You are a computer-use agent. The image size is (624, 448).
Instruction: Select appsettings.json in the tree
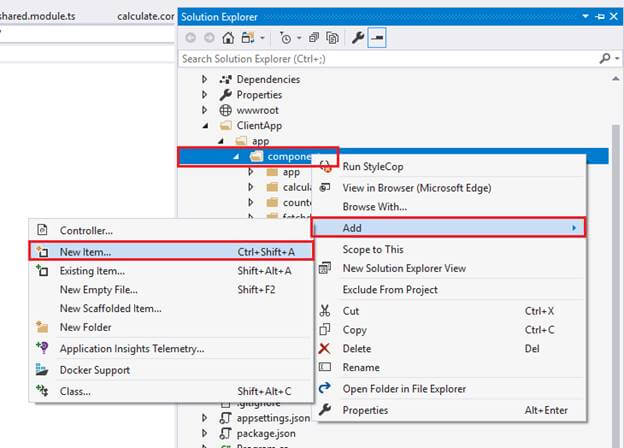(273, 418)
